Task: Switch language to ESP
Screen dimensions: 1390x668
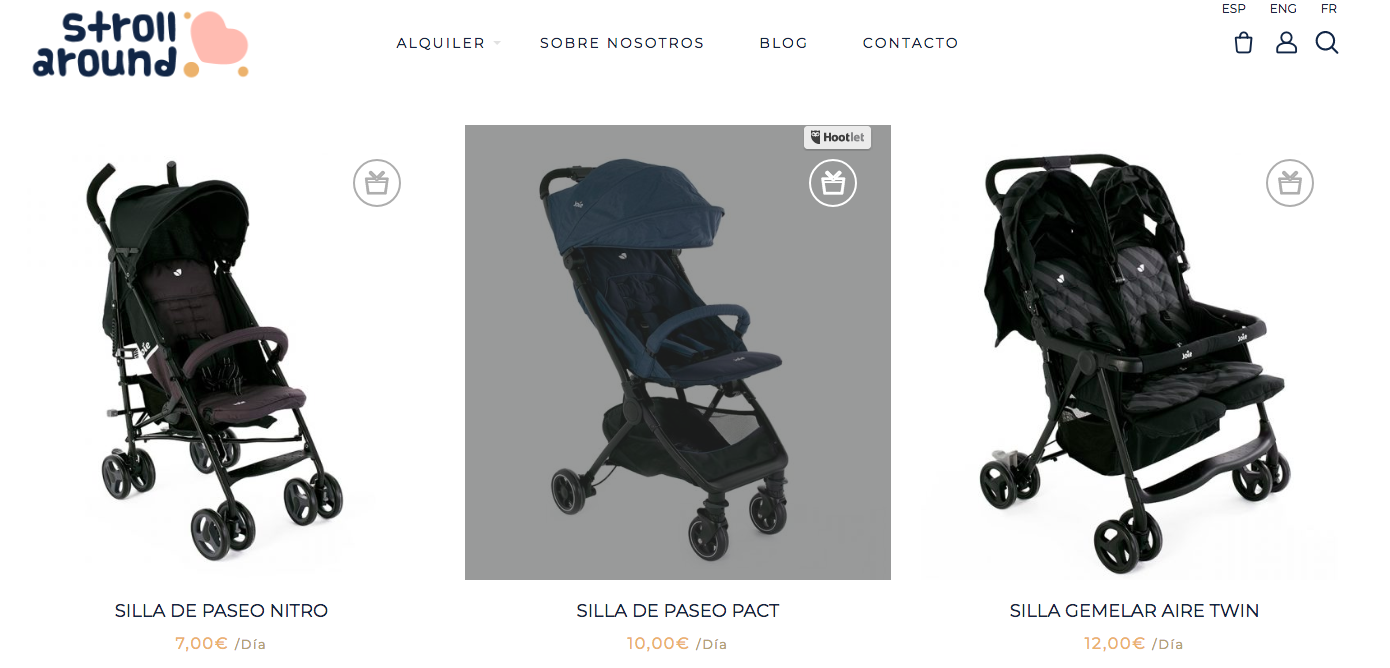Action: [1234, 9]
